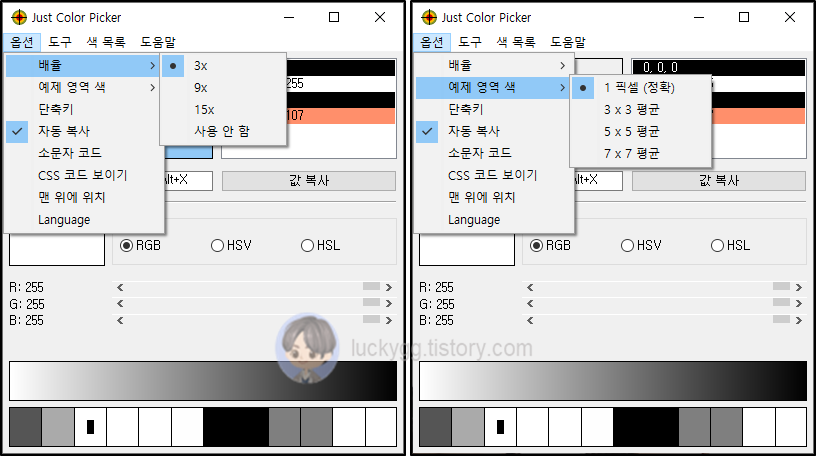Expand 예제 영역 색 submenu in left window
This screenshot has width=816, height=456.
[83, 87]
